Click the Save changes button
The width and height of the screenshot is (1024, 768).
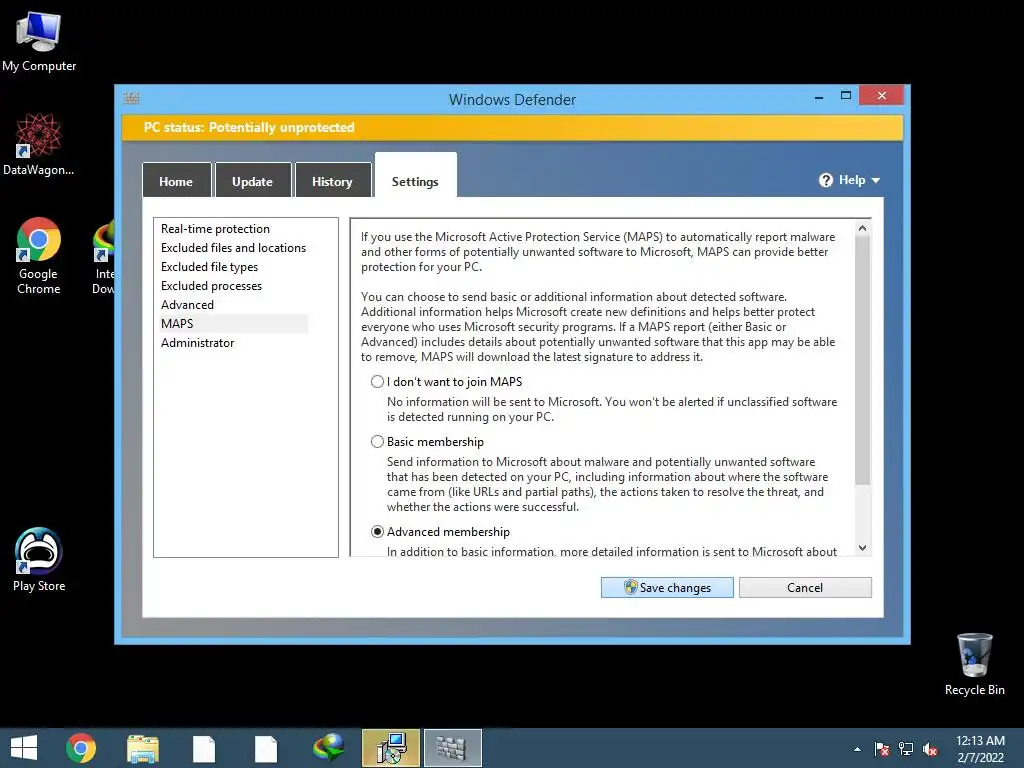pyautogui.click(x=667, y=587)
